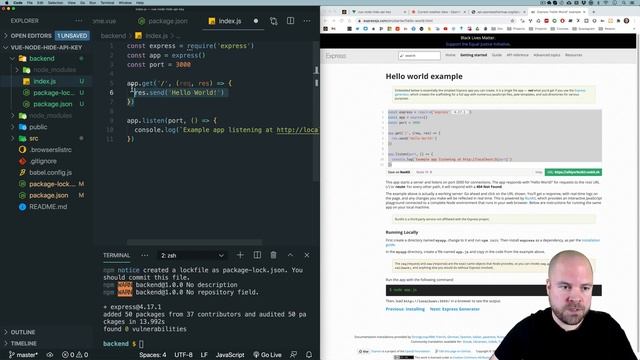Screen dimensions: 640x360
Task: Click Home in Express site nav
Action: (450, 55)
